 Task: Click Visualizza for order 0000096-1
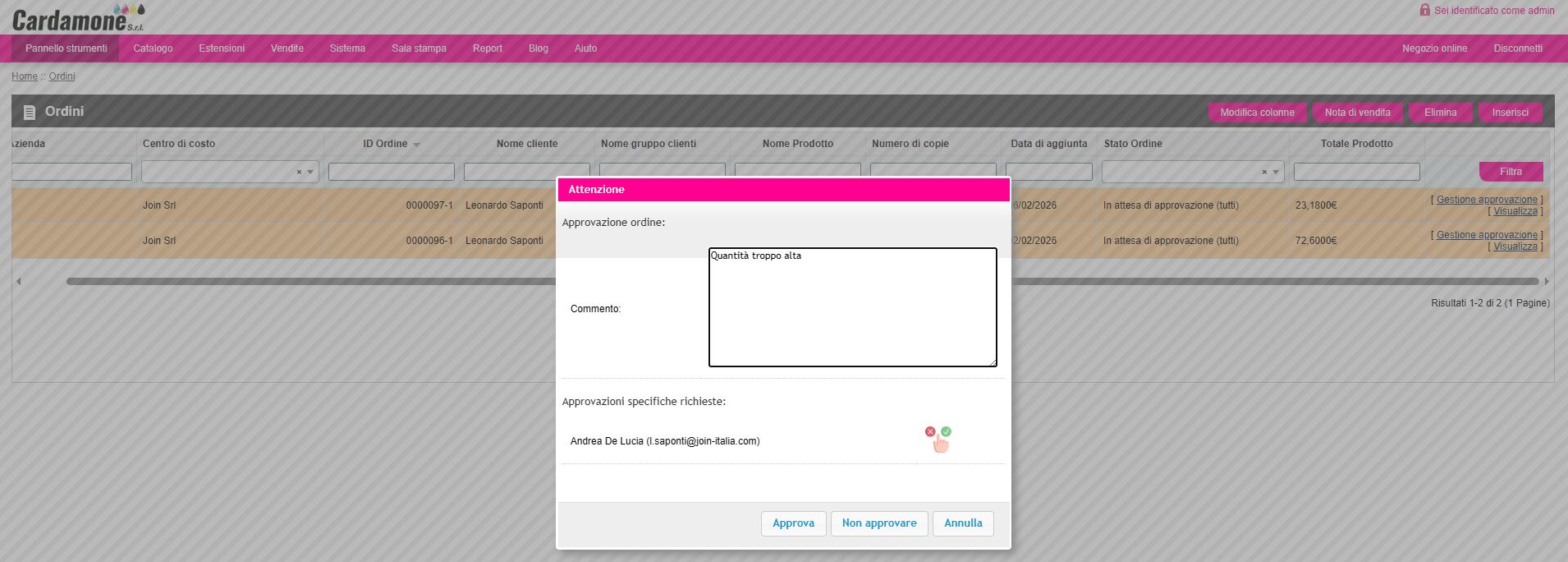(x=1515, y=246)
